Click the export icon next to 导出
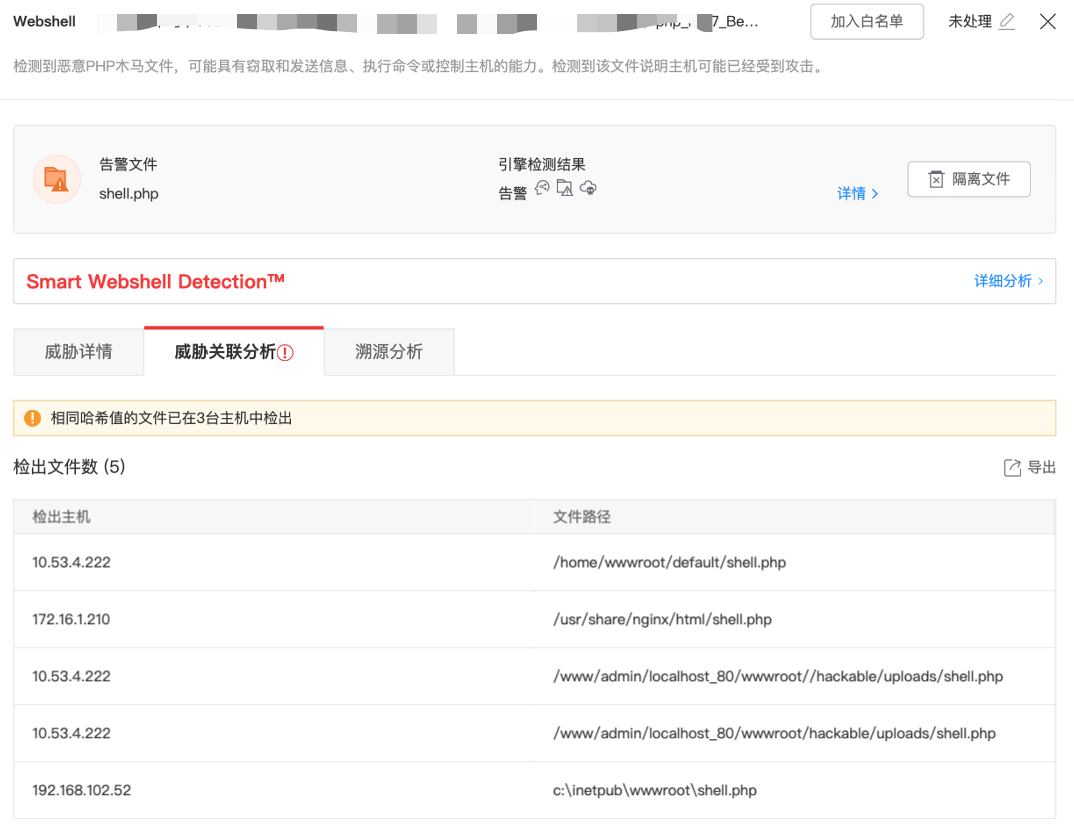This screenshot has width=1074, height=828. (1012, 468)
